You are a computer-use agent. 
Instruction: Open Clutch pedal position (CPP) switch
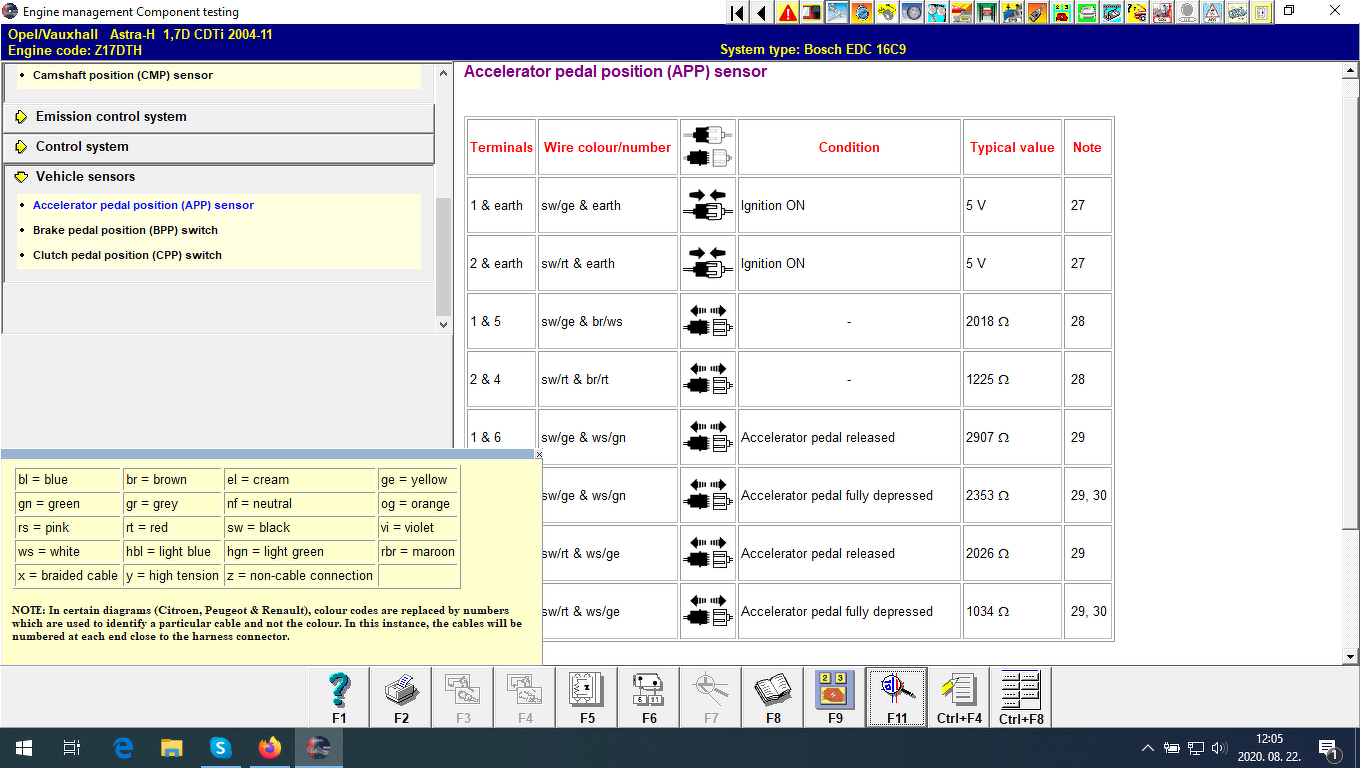click(x=127, y=255)
